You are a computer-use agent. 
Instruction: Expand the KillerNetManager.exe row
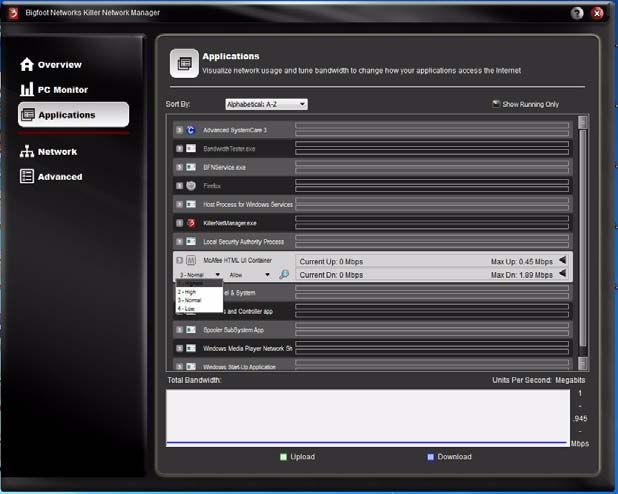pos(179,223)
